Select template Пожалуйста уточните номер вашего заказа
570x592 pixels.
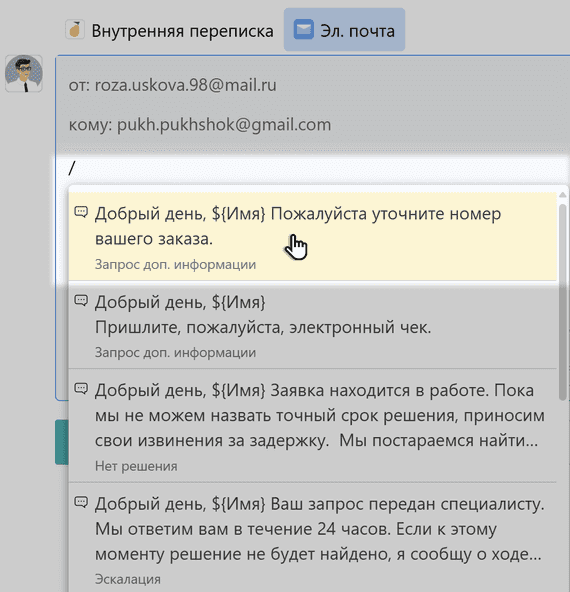(313, 236)
